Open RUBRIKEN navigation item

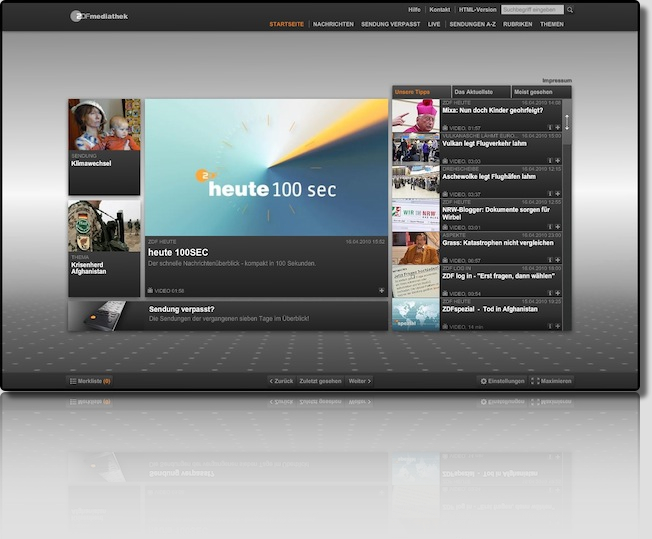(517, 24)
